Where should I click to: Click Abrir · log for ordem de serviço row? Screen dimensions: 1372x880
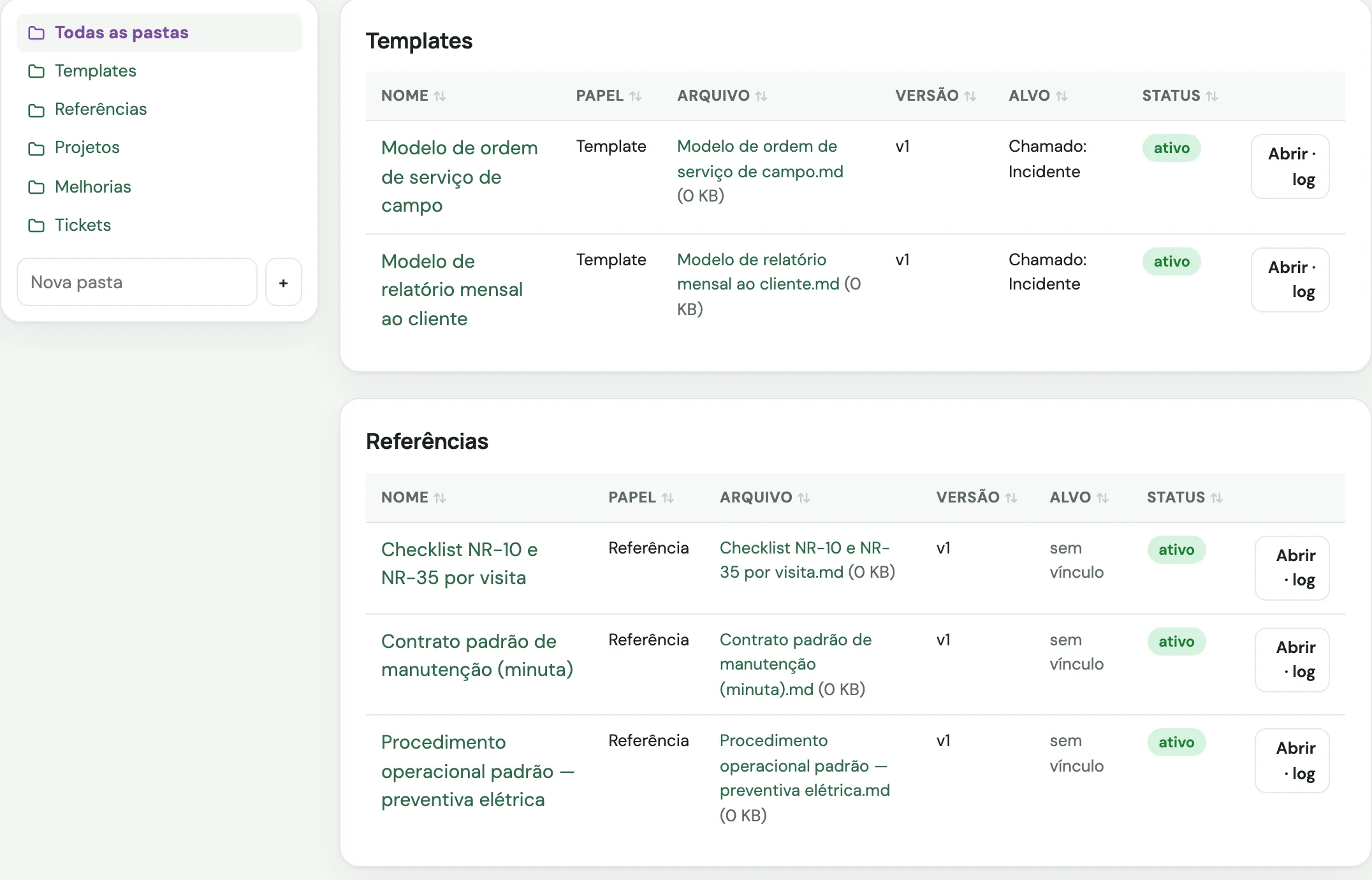click(1290, 166)
